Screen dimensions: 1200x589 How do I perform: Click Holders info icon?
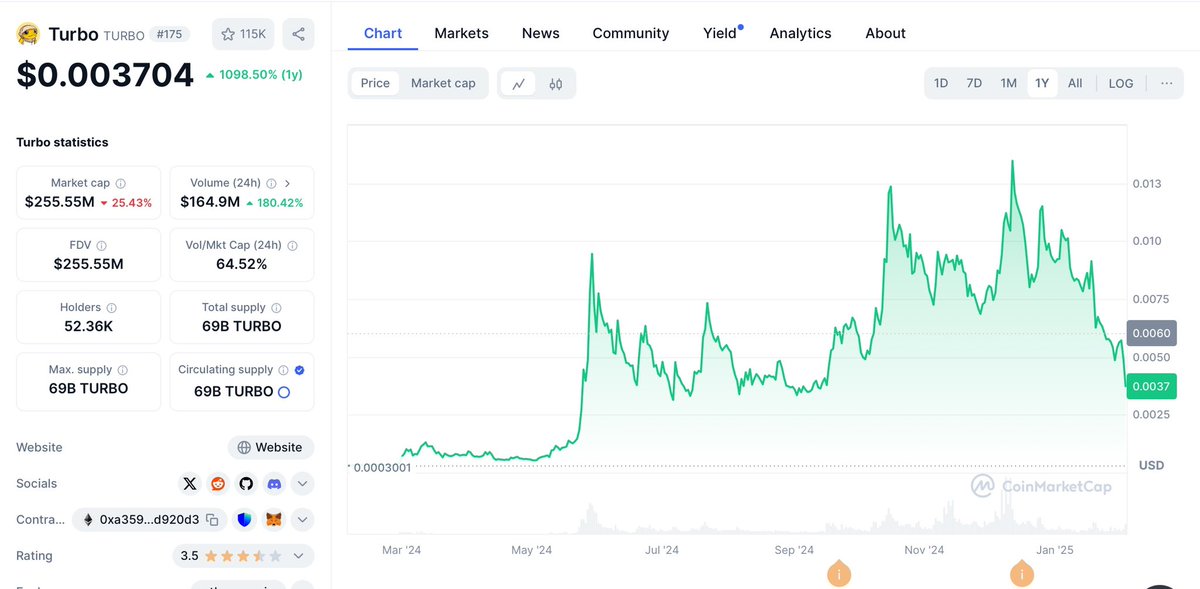[x=111, y=308]
